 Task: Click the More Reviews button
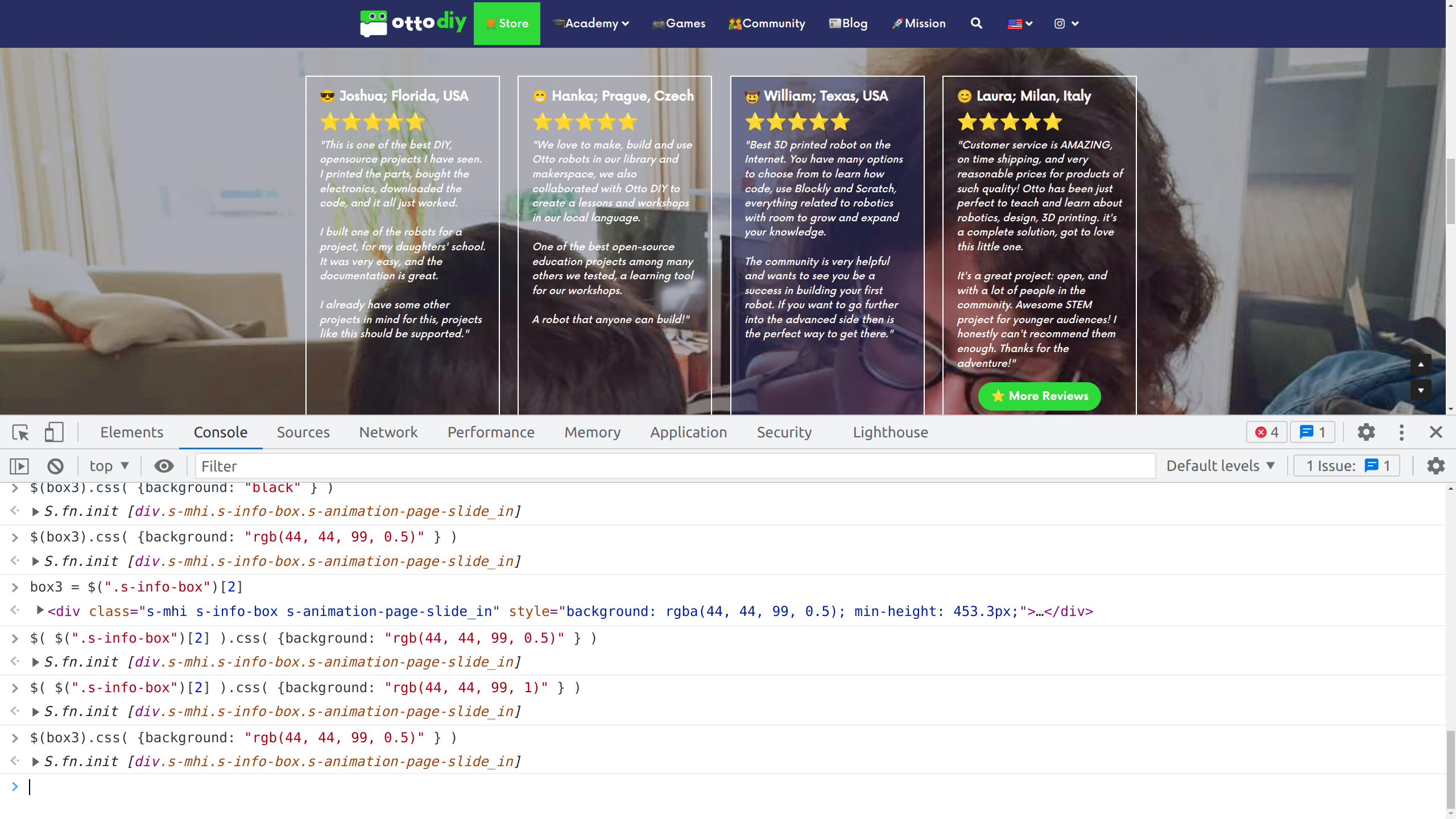click(x=1039, y=396)
